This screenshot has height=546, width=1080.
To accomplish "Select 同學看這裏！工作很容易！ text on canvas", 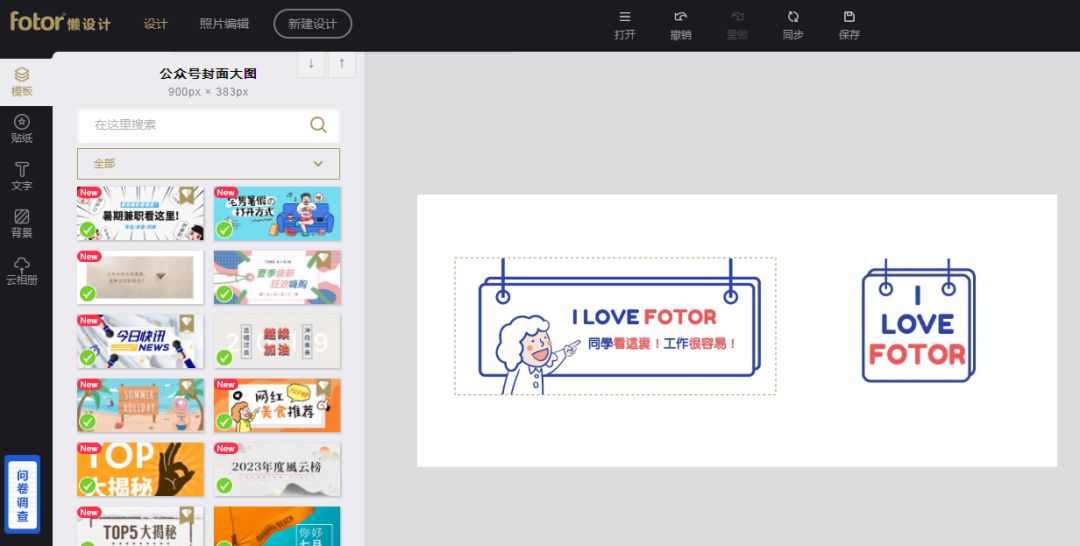I will point(663,343).
